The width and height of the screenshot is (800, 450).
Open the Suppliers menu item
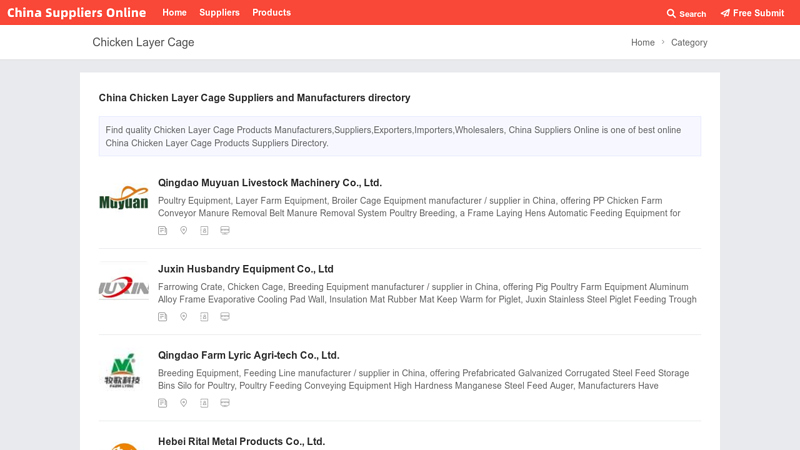point(219,13)
